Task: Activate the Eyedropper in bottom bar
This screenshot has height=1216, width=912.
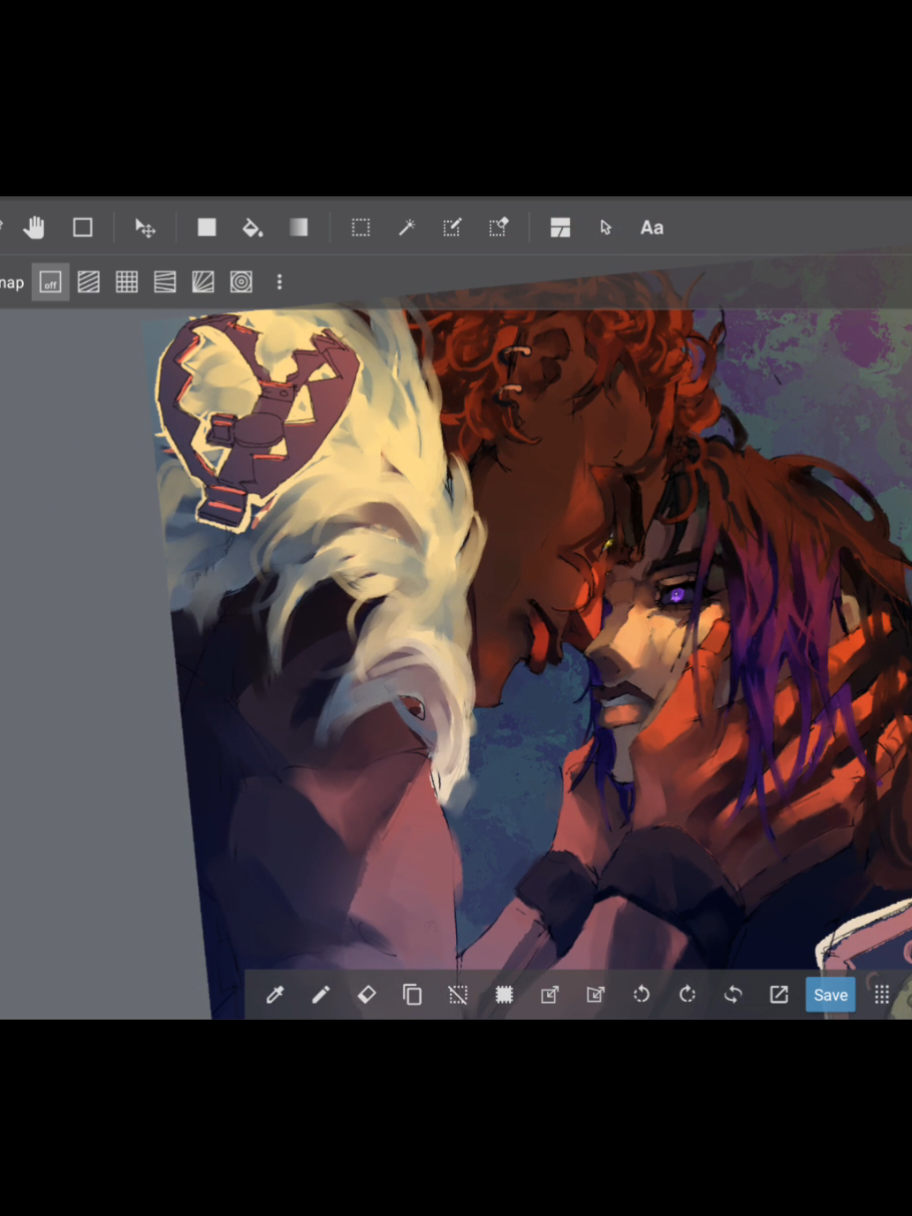Action: tap(275, 995)
